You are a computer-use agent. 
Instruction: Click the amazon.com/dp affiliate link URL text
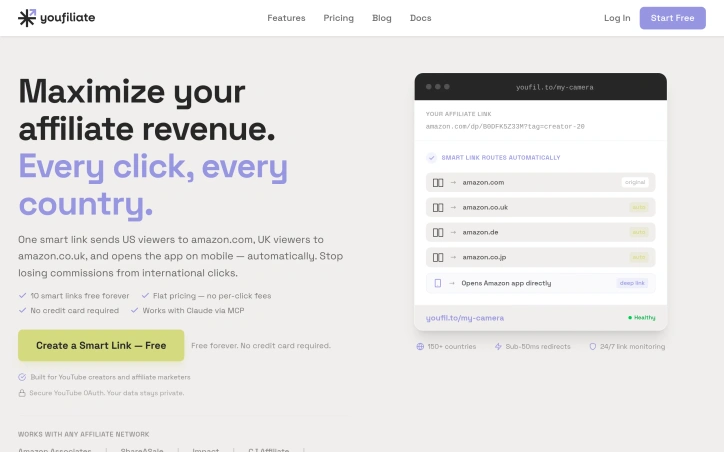(505, 127)
